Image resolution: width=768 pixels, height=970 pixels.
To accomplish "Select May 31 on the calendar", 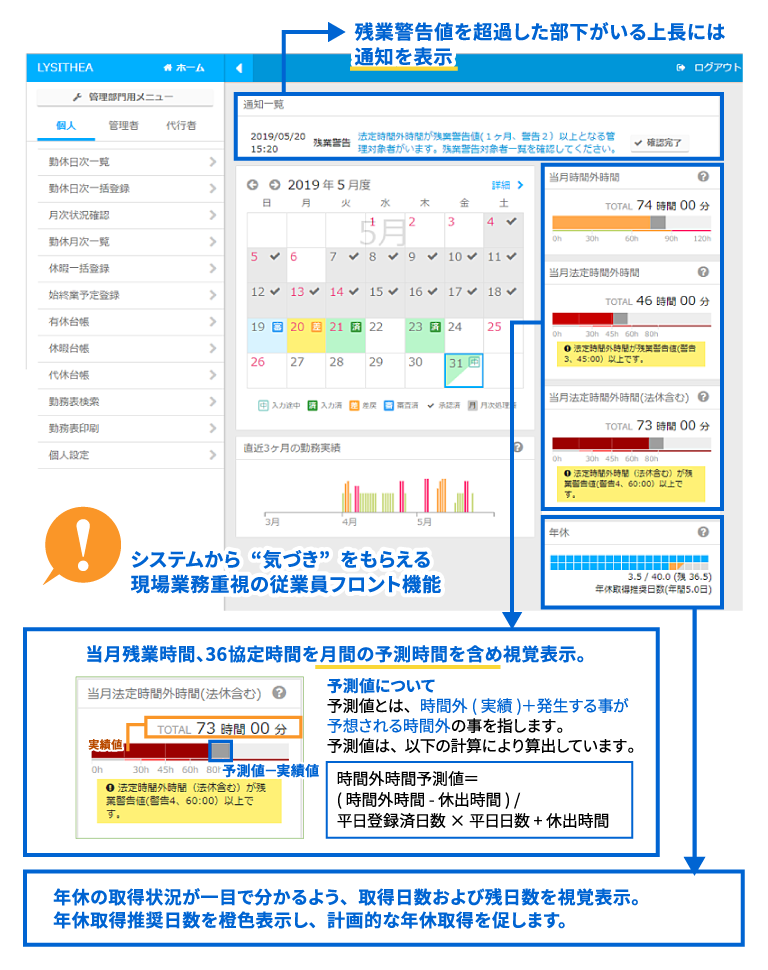I will tap(463, 370).
